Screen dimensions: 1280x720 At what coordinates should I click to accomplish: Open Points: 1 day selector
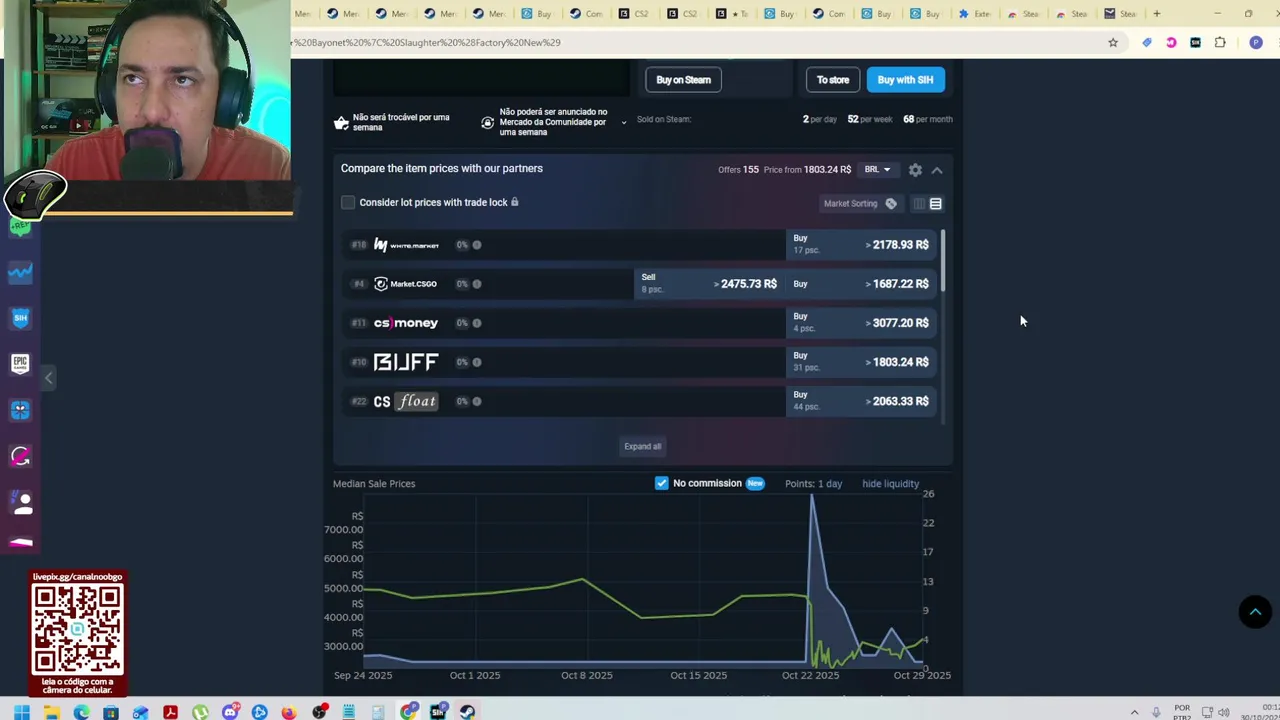pos(813,484)
